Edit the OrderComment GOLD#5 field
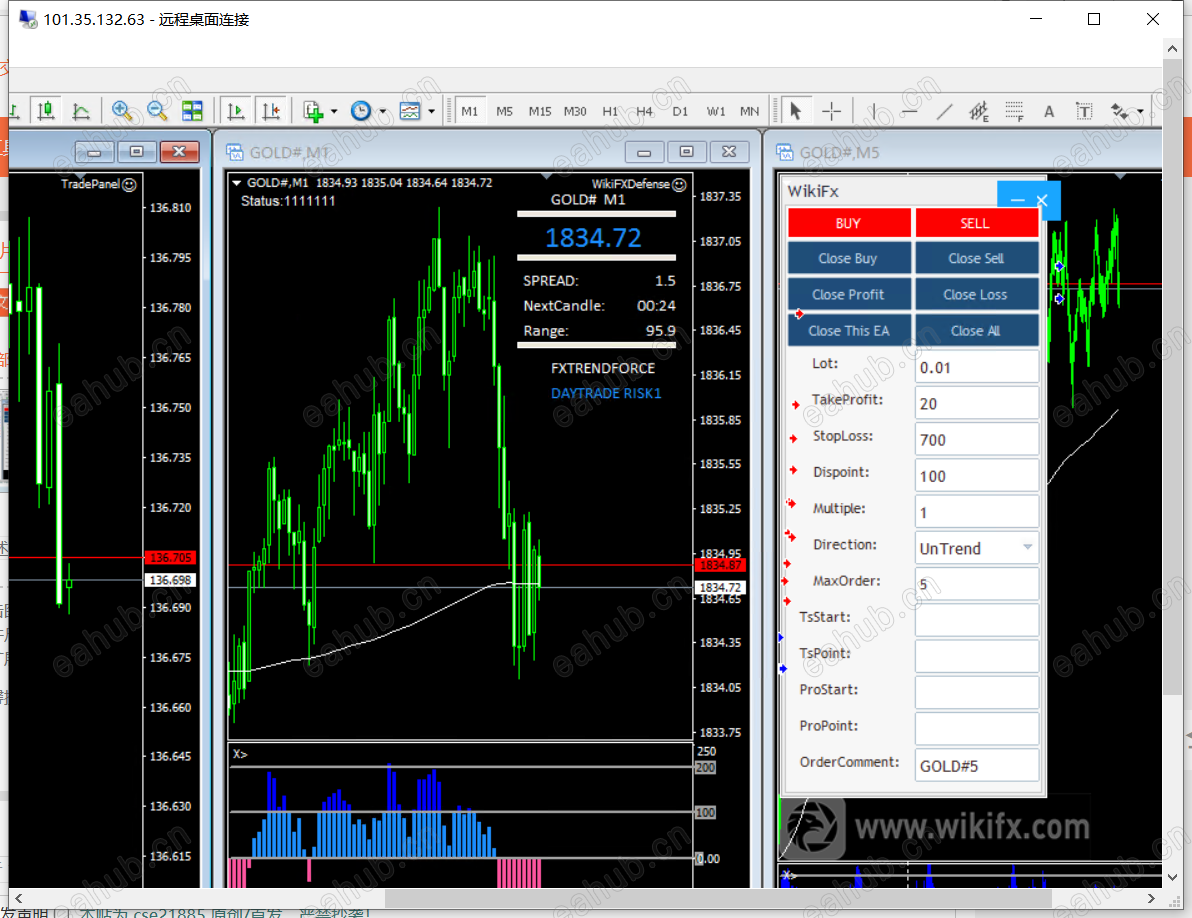This screenshot has height=918, width=1192. [977, 765]
